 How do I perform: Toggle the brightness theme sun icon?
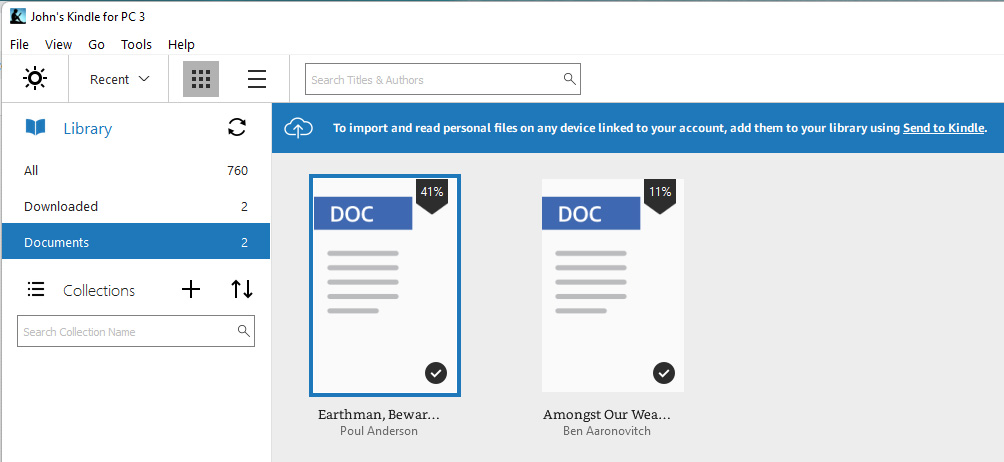[35, 79]
